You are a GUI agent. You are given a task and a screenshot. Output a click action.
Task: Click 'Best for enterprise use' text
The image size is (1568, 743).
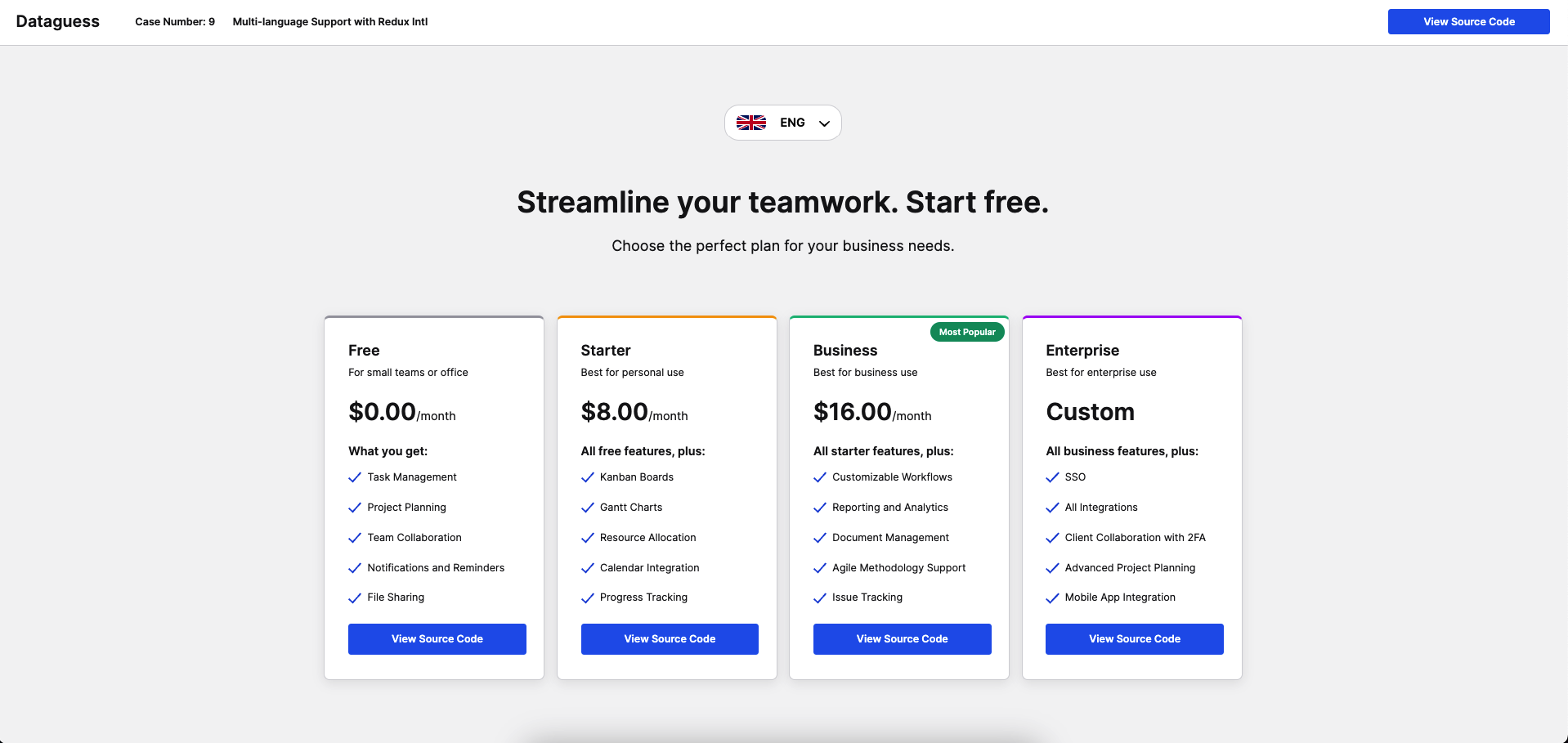click(x=1101, y=373)
